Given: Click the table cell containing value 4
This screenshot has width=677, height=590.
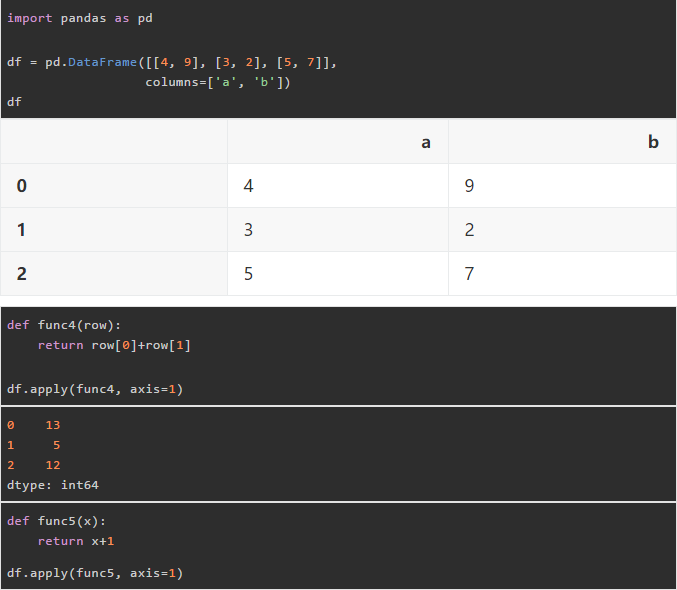Looking at the screenshot, I should coord(249,186).
